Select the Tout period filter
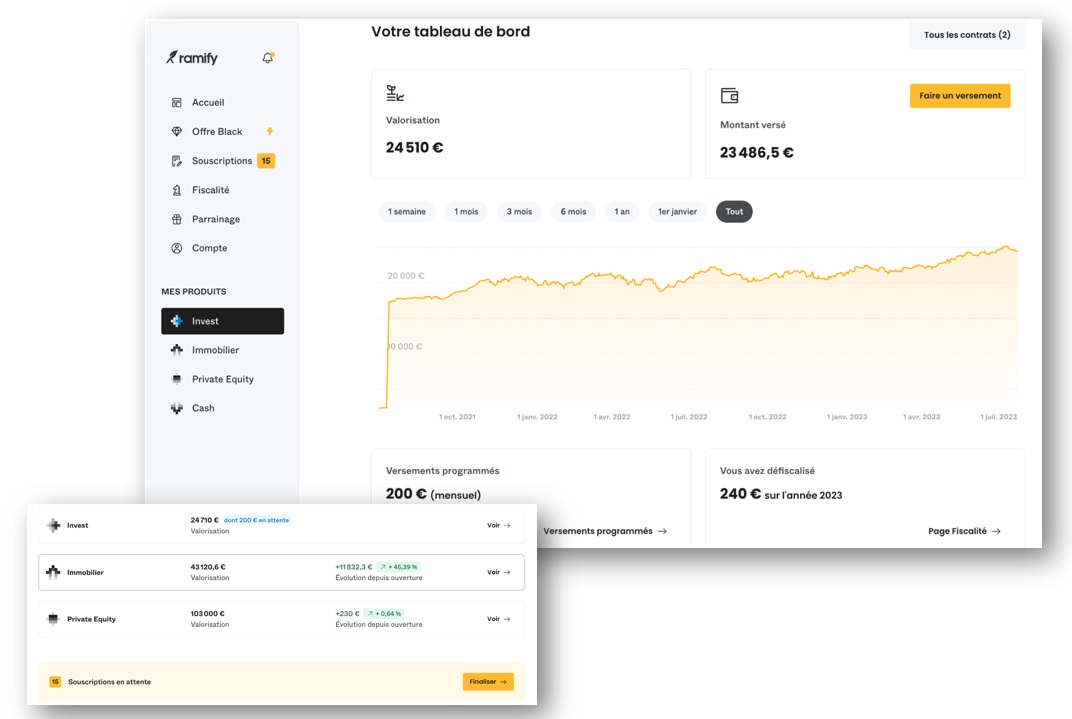The image size is (1072, 719). (x=734, y=212)
